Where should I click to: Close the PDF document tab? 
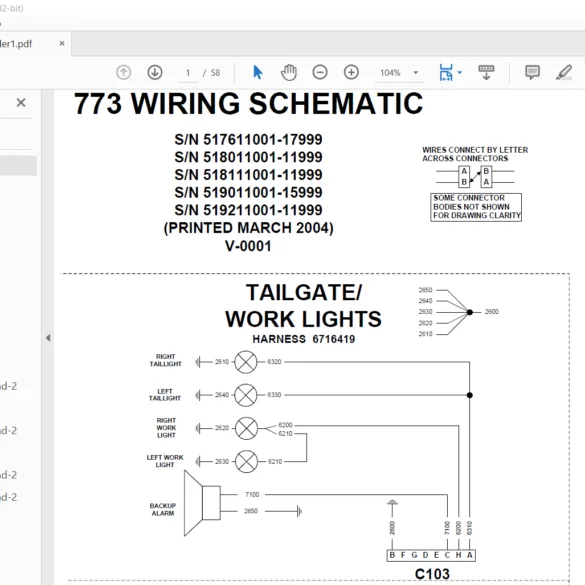[x=62, y=44]
